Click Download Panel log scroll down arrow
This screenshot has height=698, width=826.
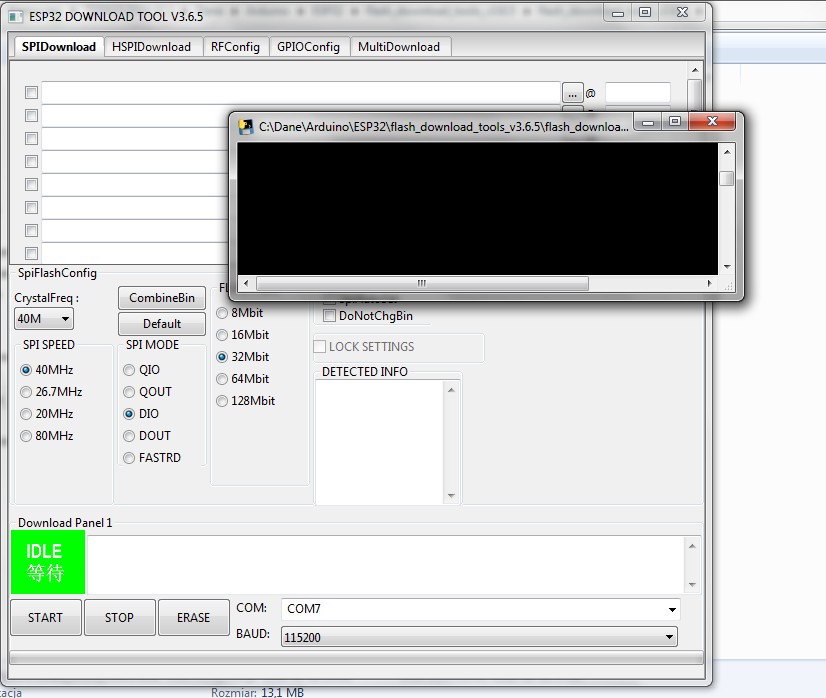tap(692, 585)
